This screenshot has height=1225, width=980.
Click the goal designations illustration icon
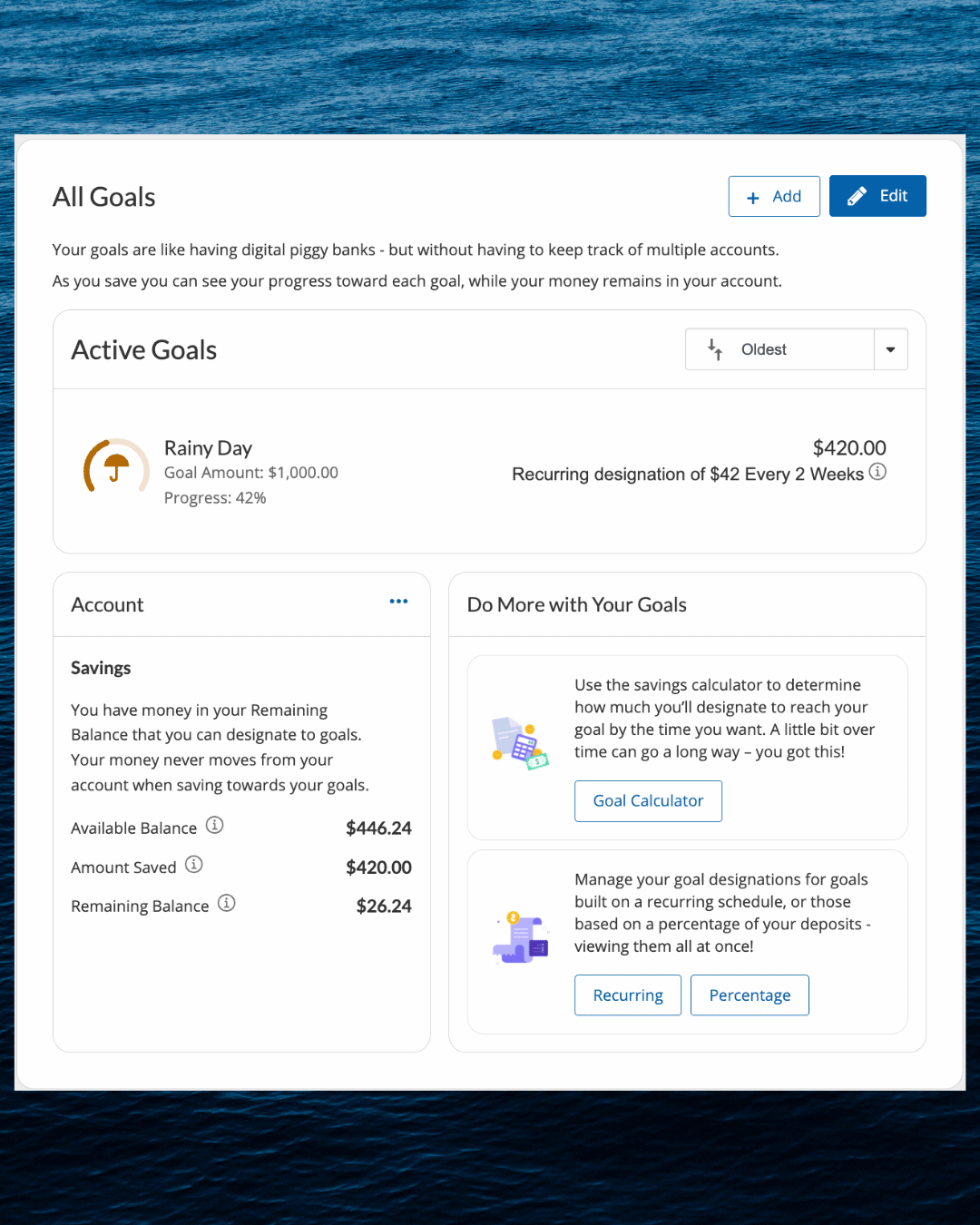[x=520, y=937]
